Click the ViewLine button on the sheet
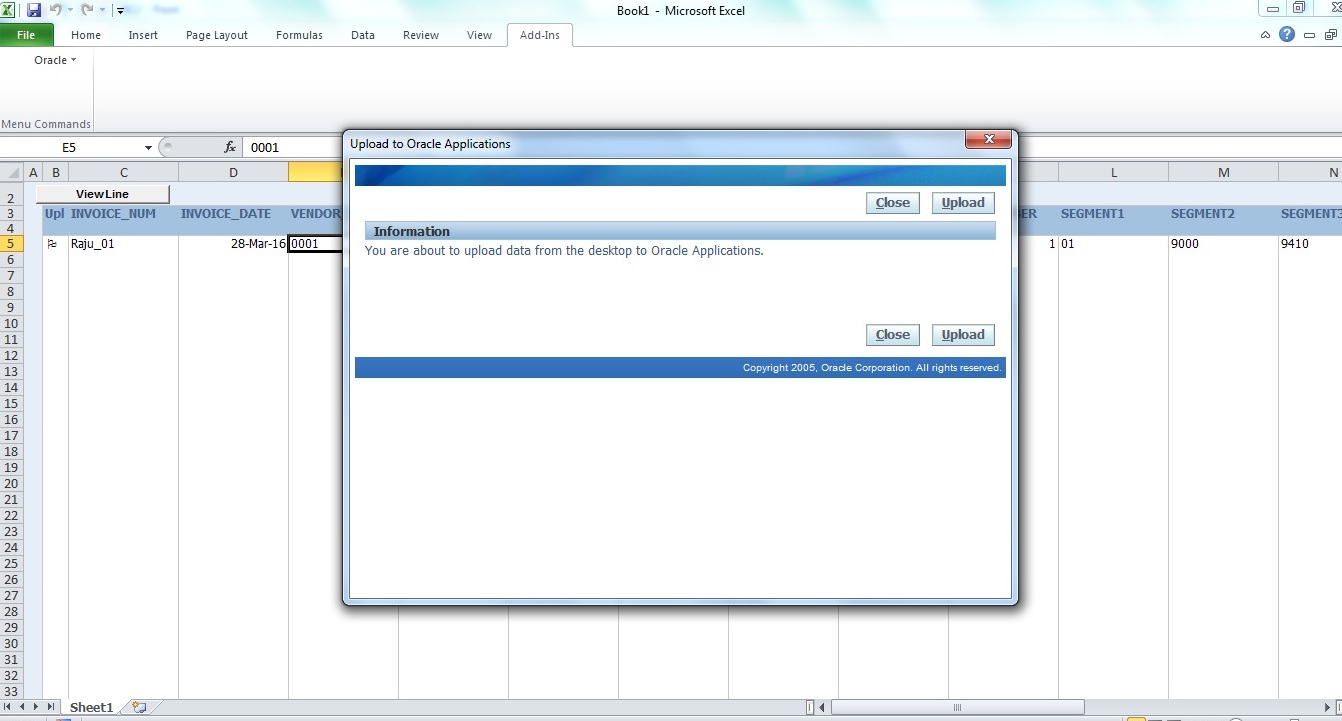The height and width of the screenshot is (721, 1342). 103,194
